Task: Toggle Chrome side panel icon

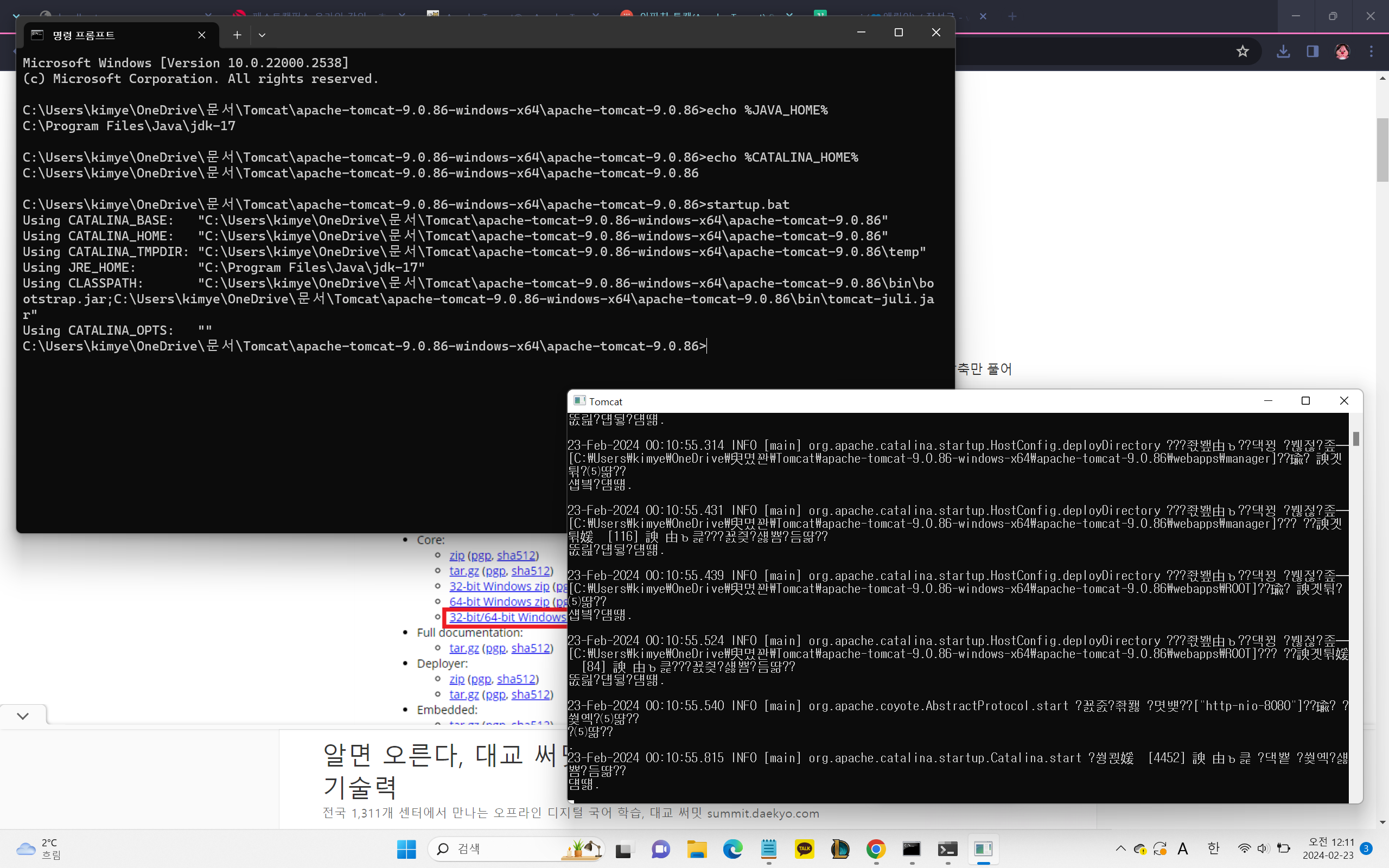Action: coord(1312,52)
